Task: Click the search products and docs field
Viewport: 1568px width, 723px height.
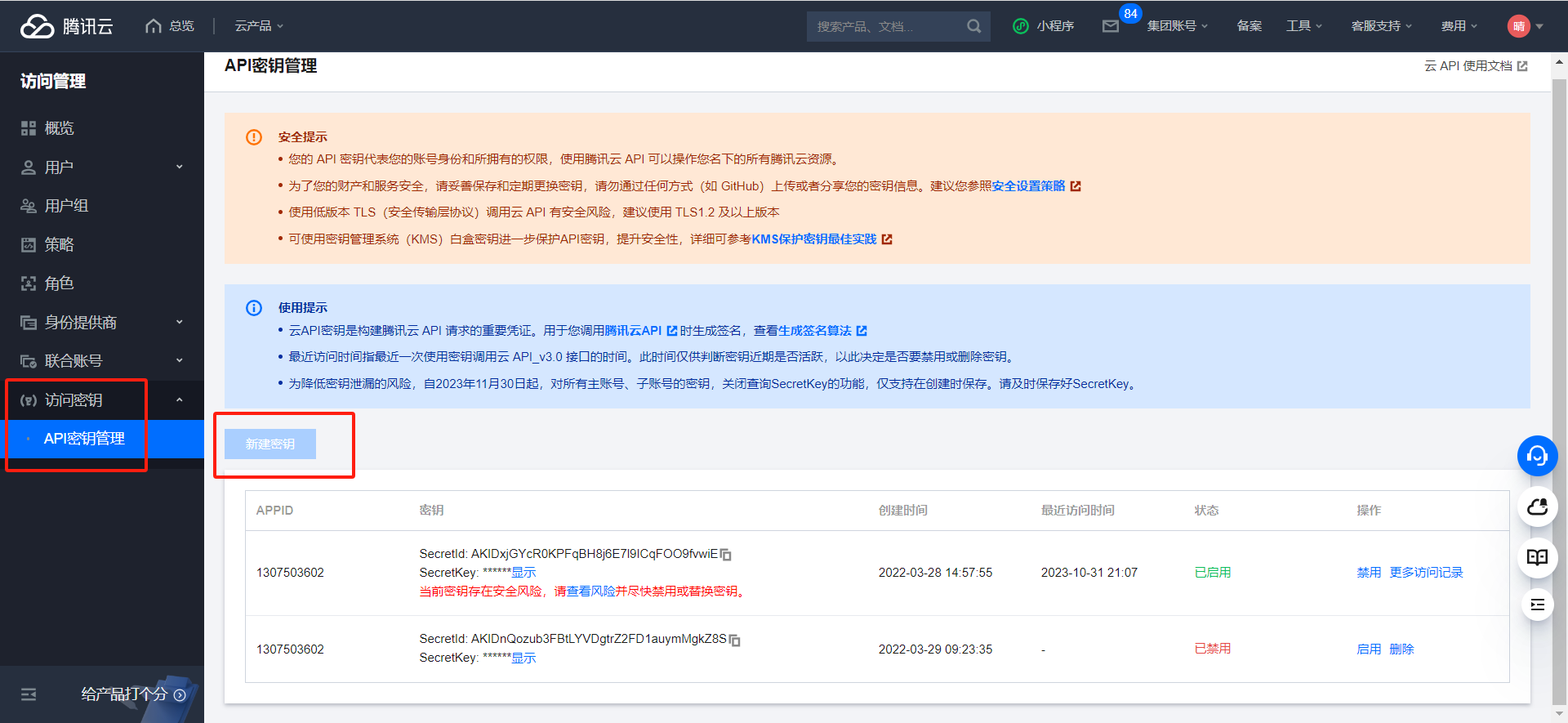Action: (x=886, y=26)
